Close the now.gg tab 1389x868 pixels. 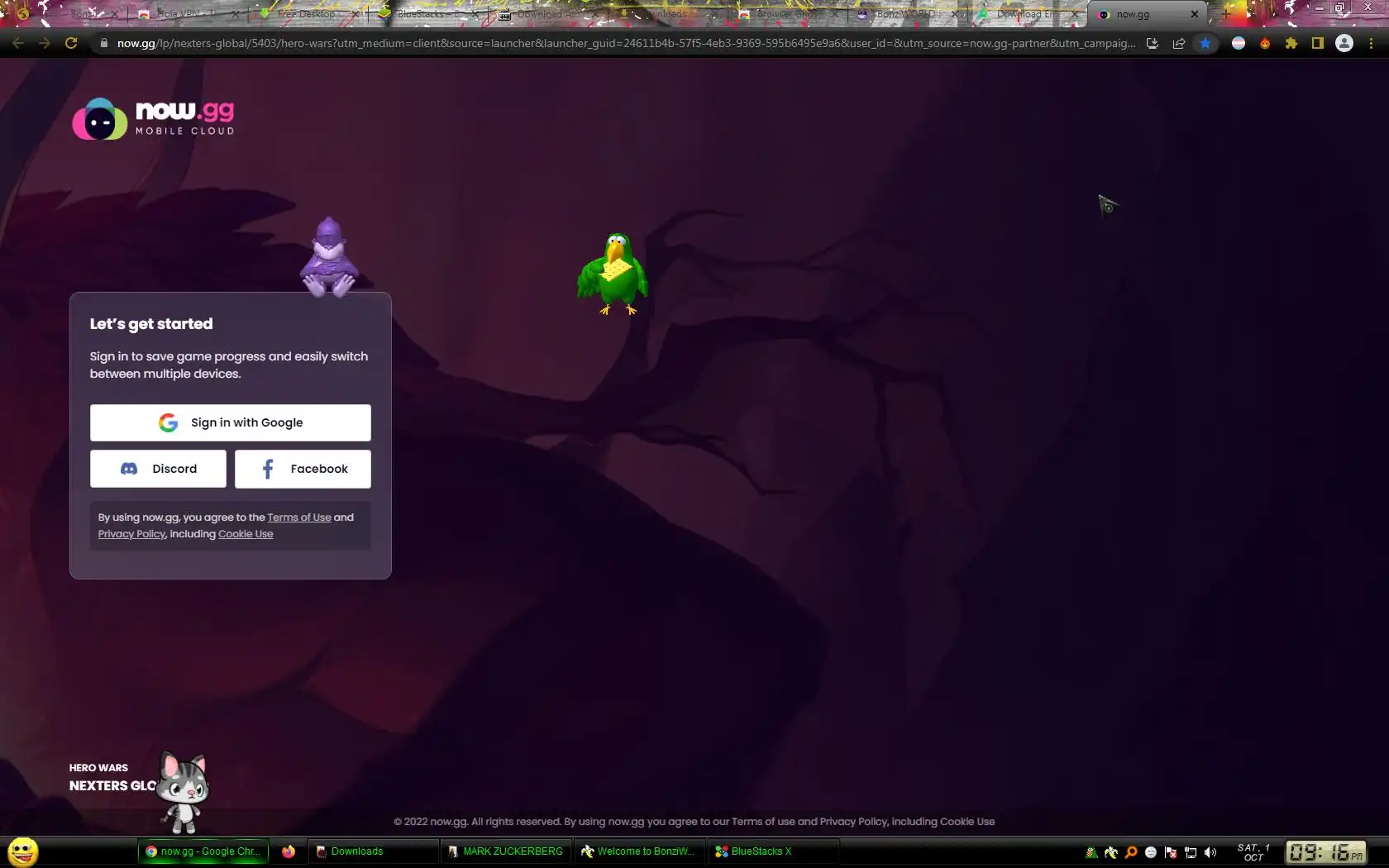(1195, 14)
